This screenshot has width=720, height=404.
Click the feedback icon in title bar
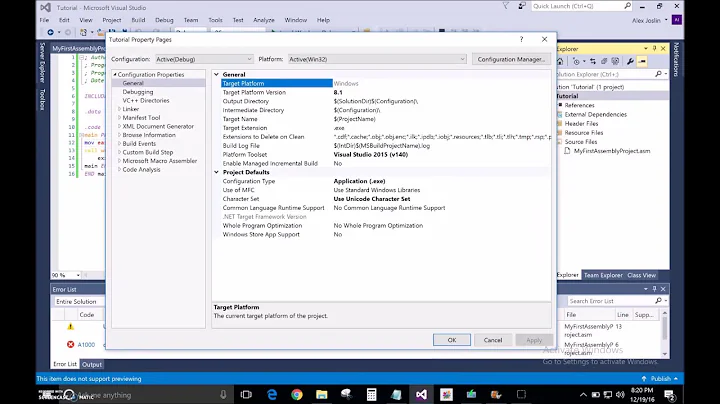(x=522, y=6)
